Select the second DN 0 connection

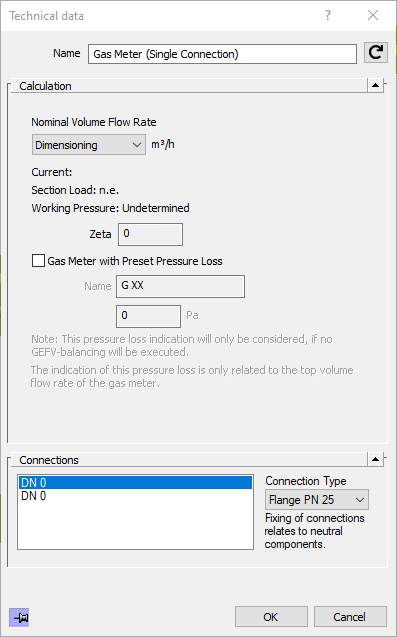pyautogui.click(x=135, y=496)
